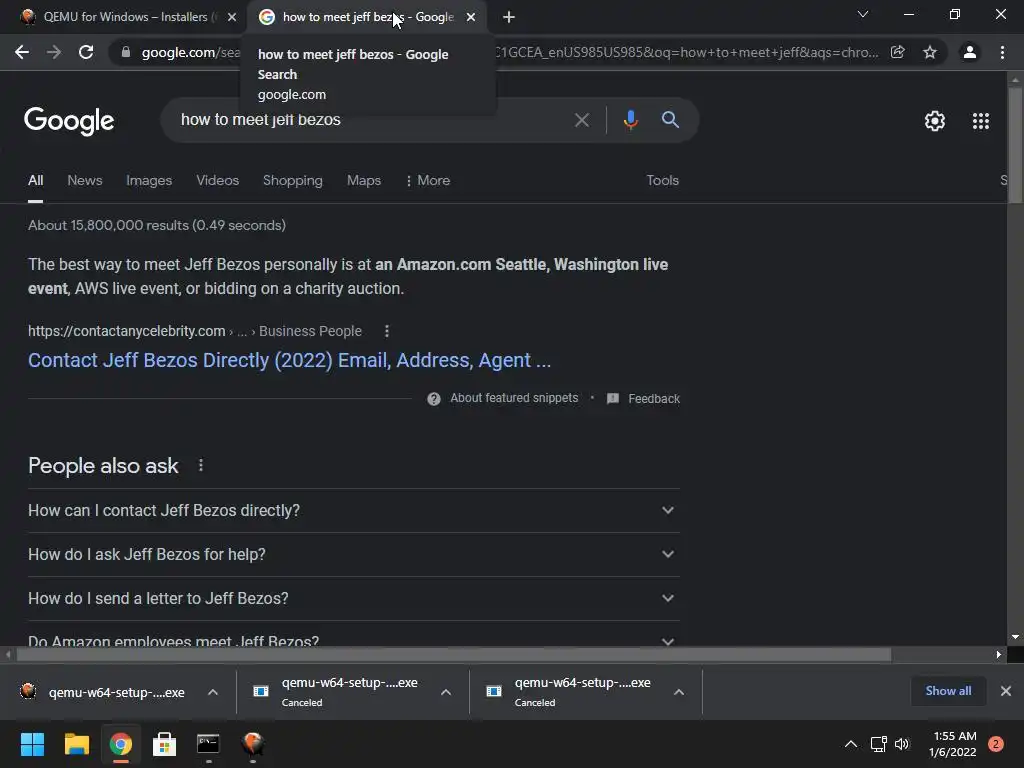Image resolution: width=1024 pixels, height=768 pixels.
Task: Show hidden system tray icons
Action: coord(851,744)
